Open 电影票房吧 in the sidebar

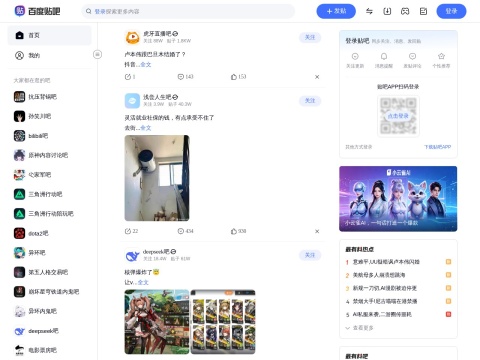tap(35, 350)
